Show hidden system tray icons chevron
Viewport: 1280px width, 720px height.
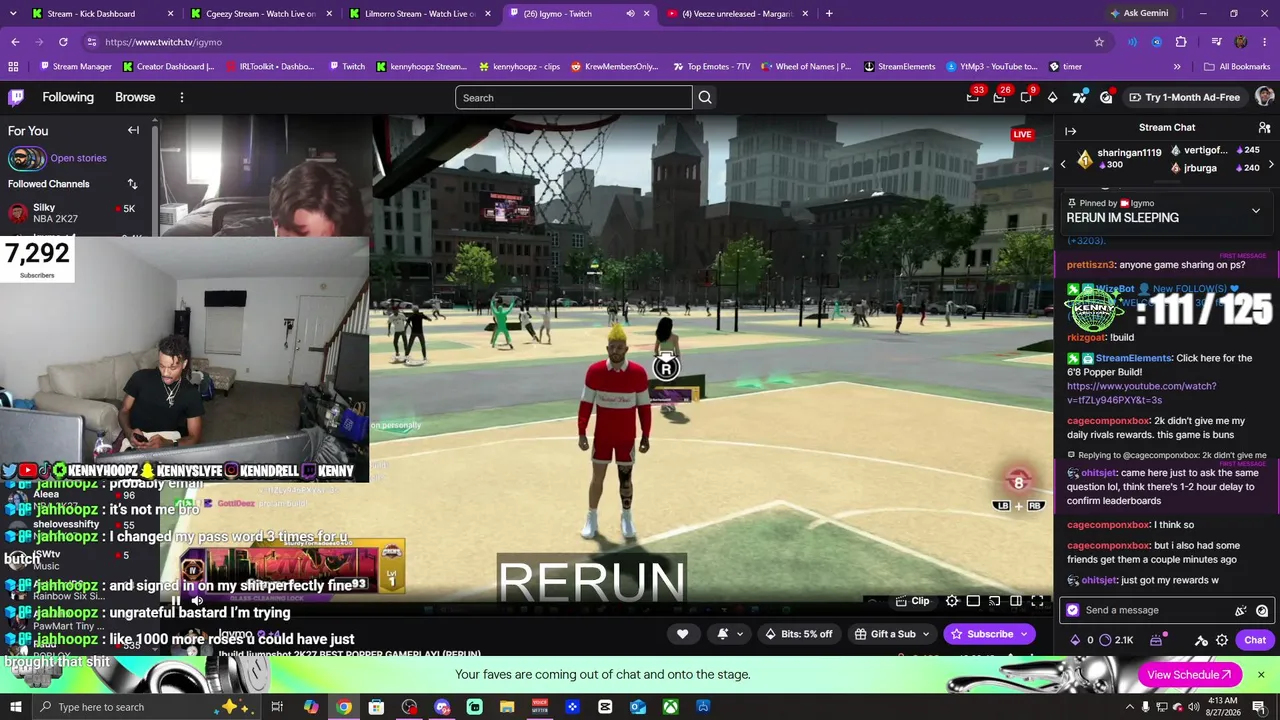[1130, 707]
